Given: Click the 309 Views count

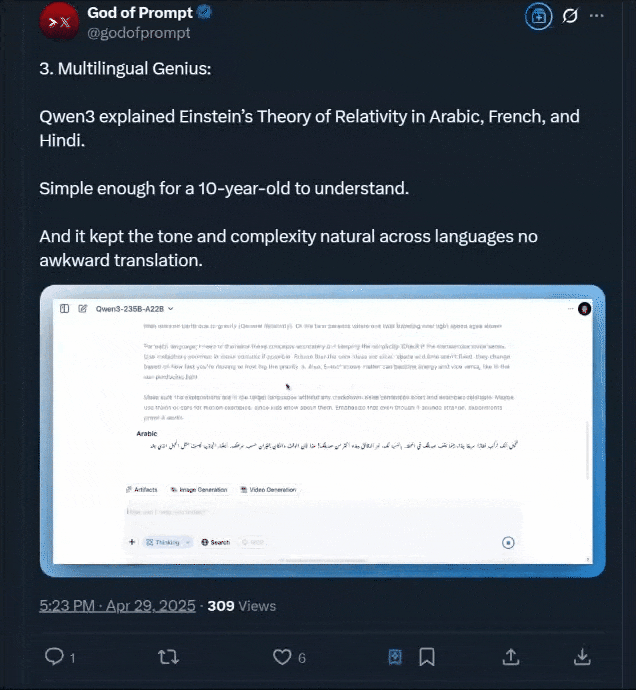Looking at the screenshot, I should (241, 605).
